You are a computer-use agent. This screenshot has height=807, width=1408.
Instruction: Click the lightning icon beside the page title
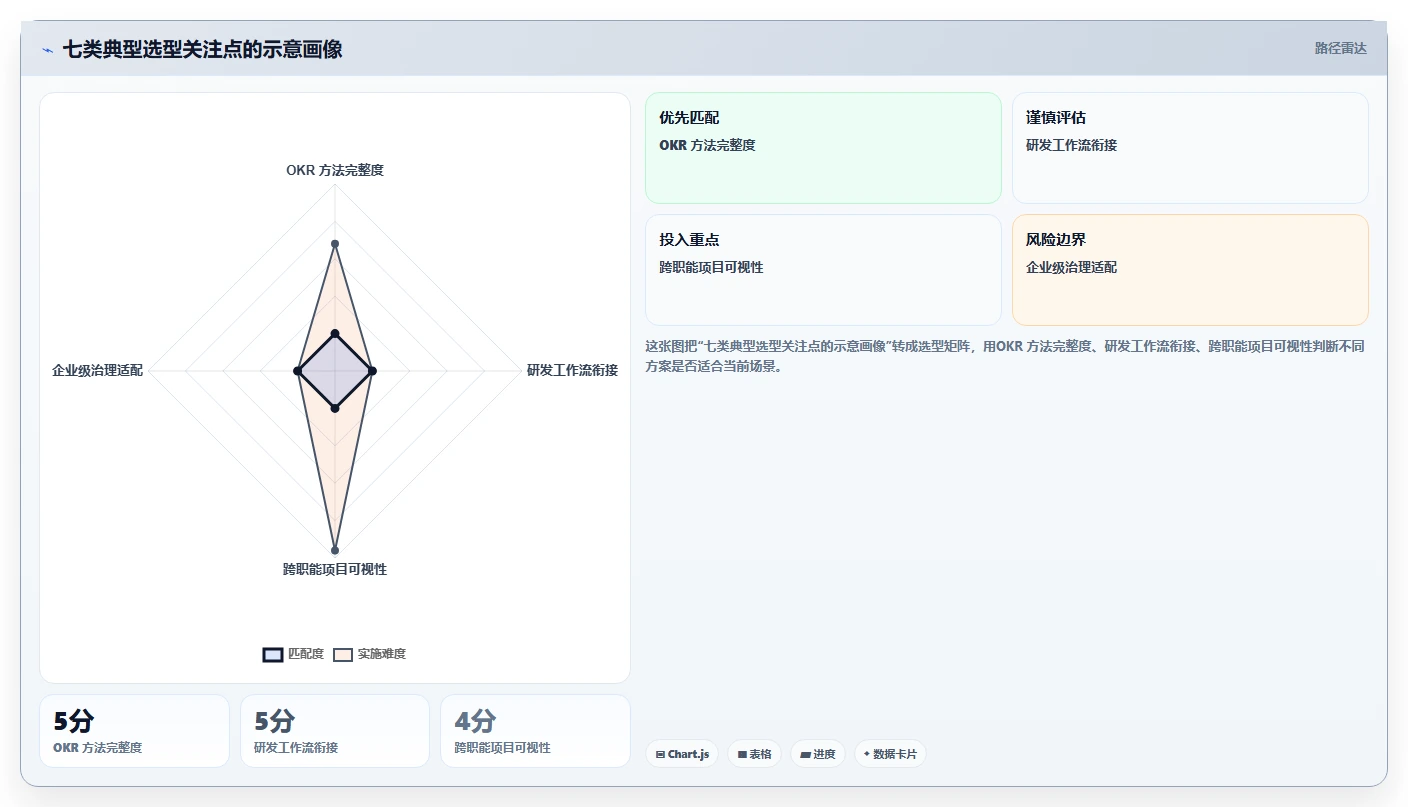(x=47, y=49)
